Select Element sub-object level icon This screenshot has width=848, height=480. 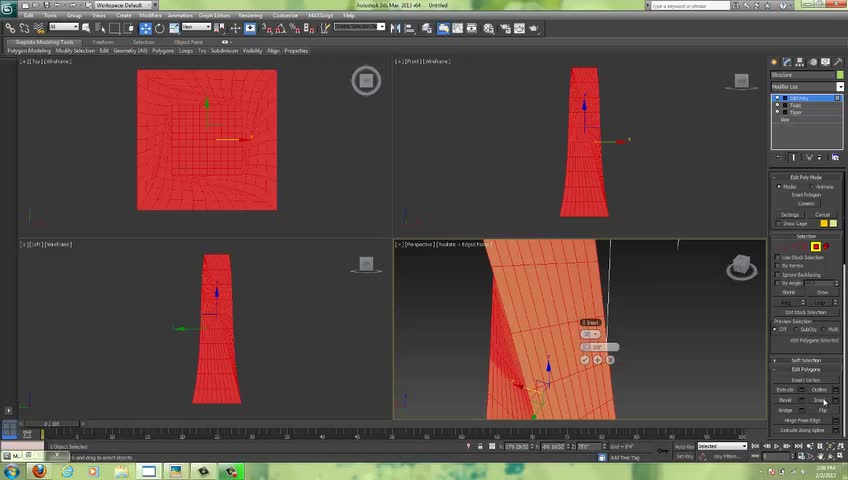(826, 246)
